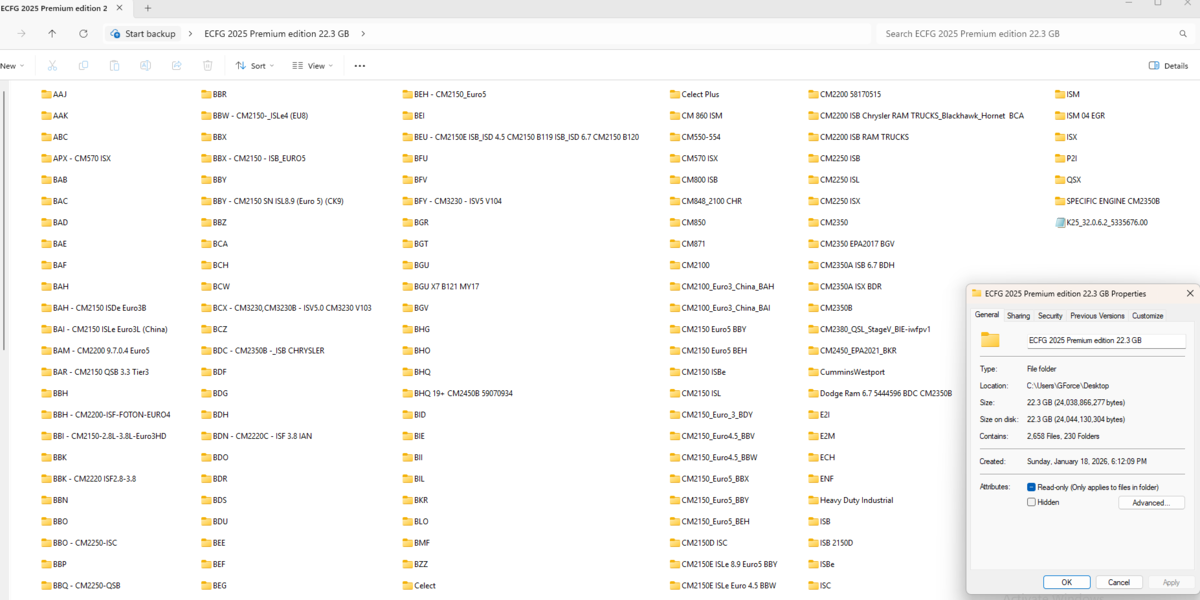Viewport: 1200px width, 600px height.
Task: Expand the Sort dropdown
Action: click(x=256, y=66)
